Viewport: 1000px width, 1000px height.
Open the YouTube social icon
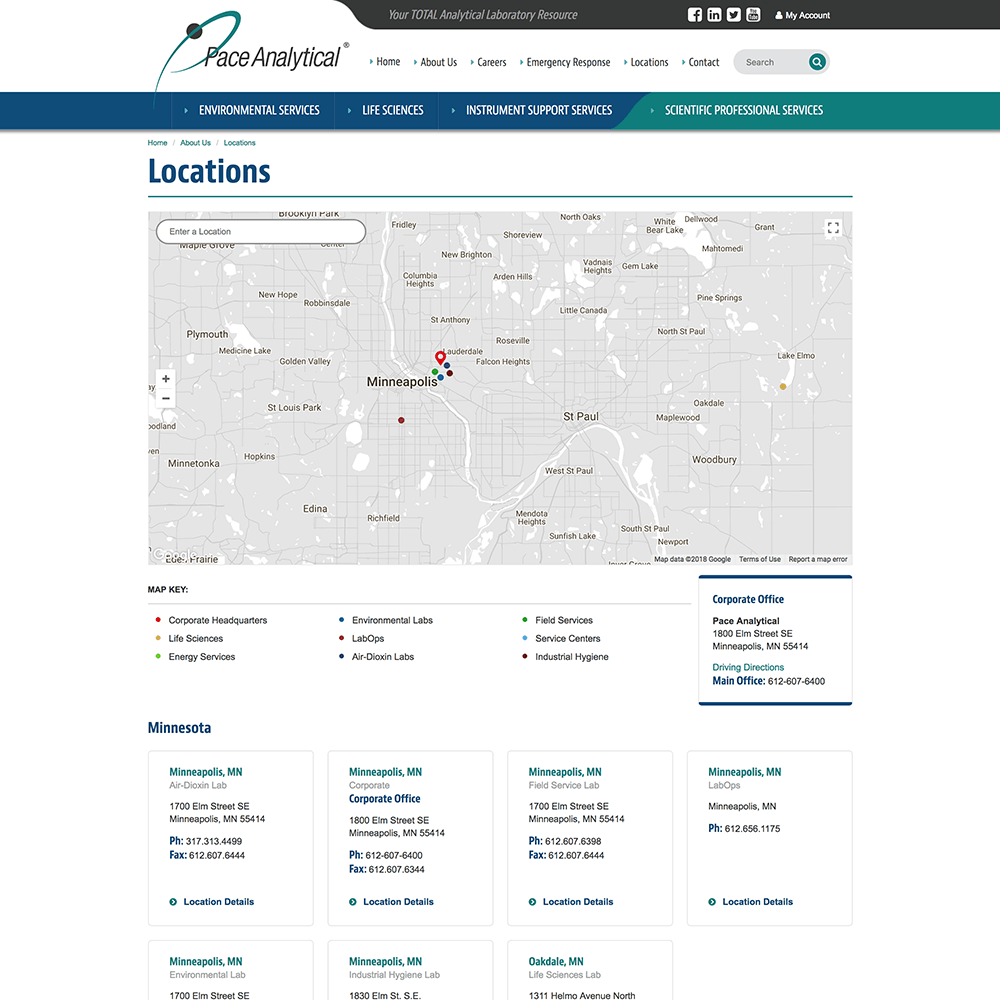[x=753, y=15]
